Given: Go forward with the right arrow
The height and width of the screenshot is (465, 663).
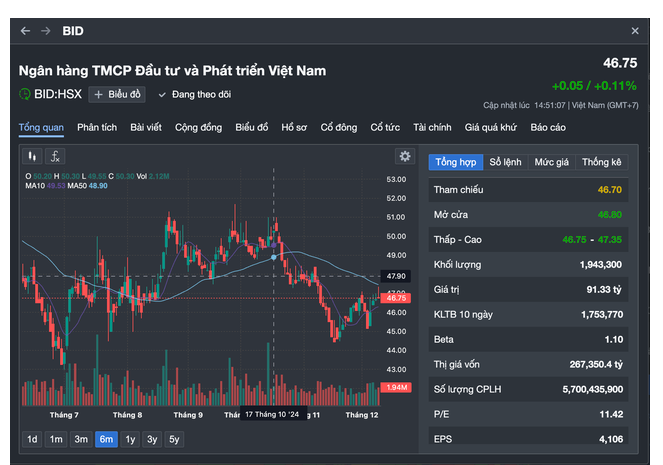Looking at the screenshot, I should (x=46, y=31).
